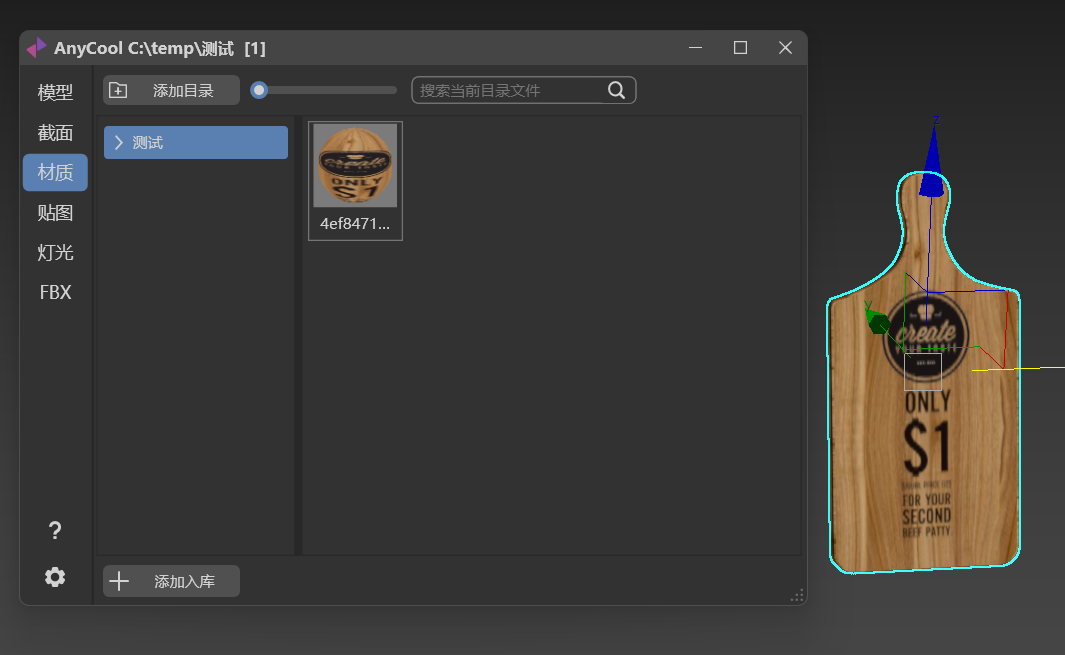Switch to the 灯光 tab
The image size is (1065, 655).
point(55,253)
